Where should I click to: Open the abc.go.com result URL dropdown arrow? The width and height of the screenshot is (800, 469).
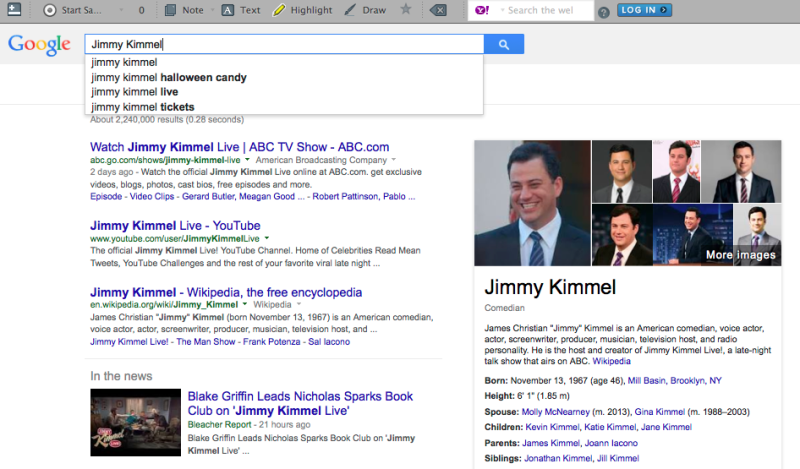coord(247,160)
